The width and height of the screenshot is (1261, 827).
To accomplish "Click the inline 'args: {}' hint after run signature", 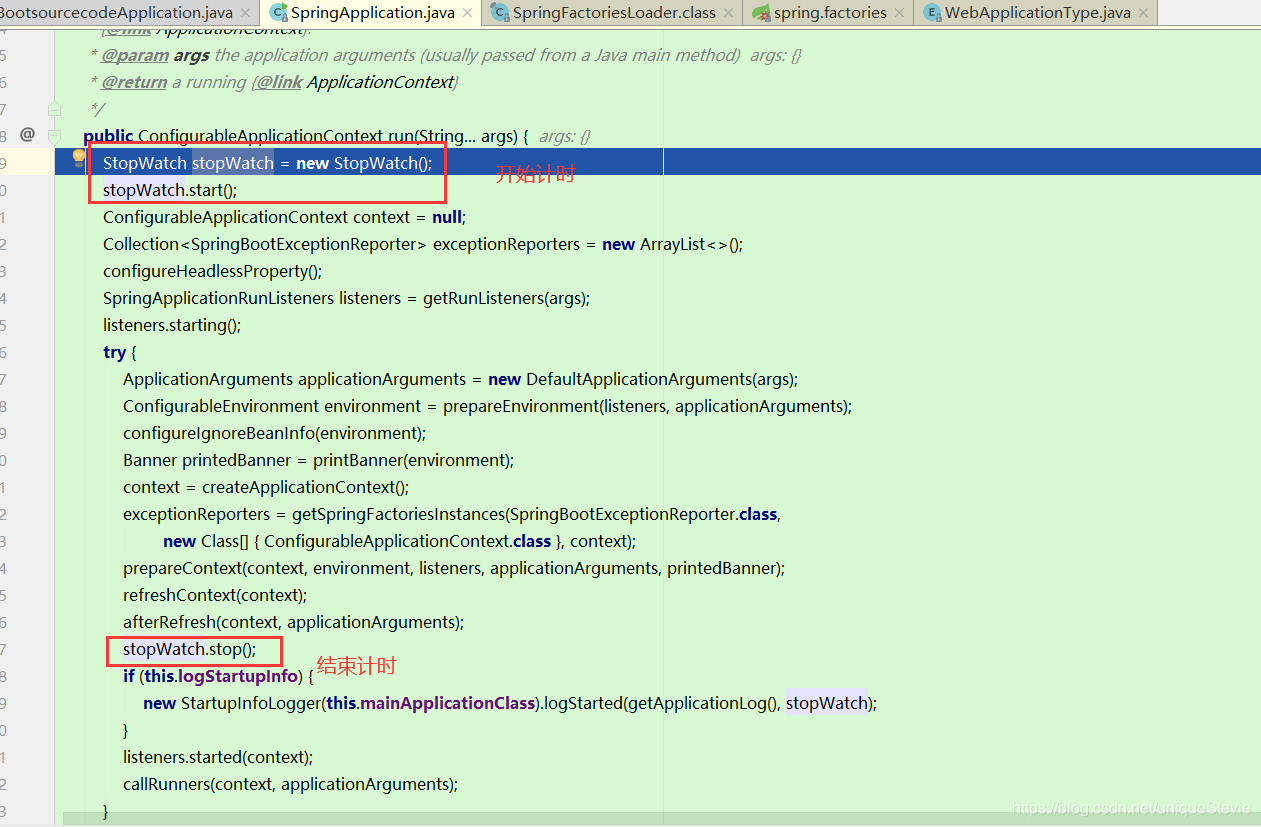I will coord(565,136).
